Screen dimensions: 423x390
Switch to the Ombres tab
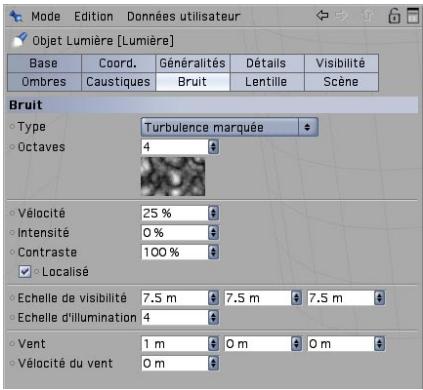click(44, 82)
